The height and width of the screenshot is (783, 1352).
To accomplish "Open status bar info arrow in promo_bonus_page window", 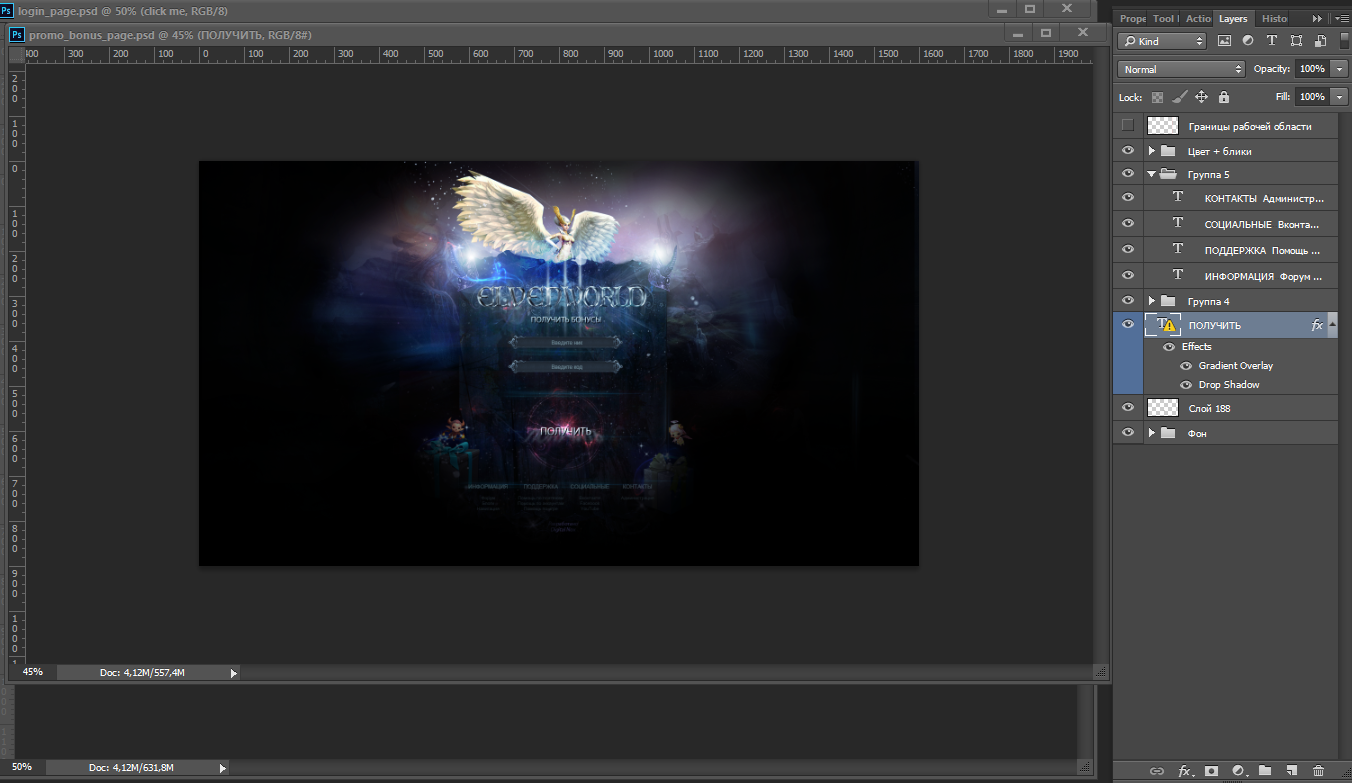I will [234, 673].
